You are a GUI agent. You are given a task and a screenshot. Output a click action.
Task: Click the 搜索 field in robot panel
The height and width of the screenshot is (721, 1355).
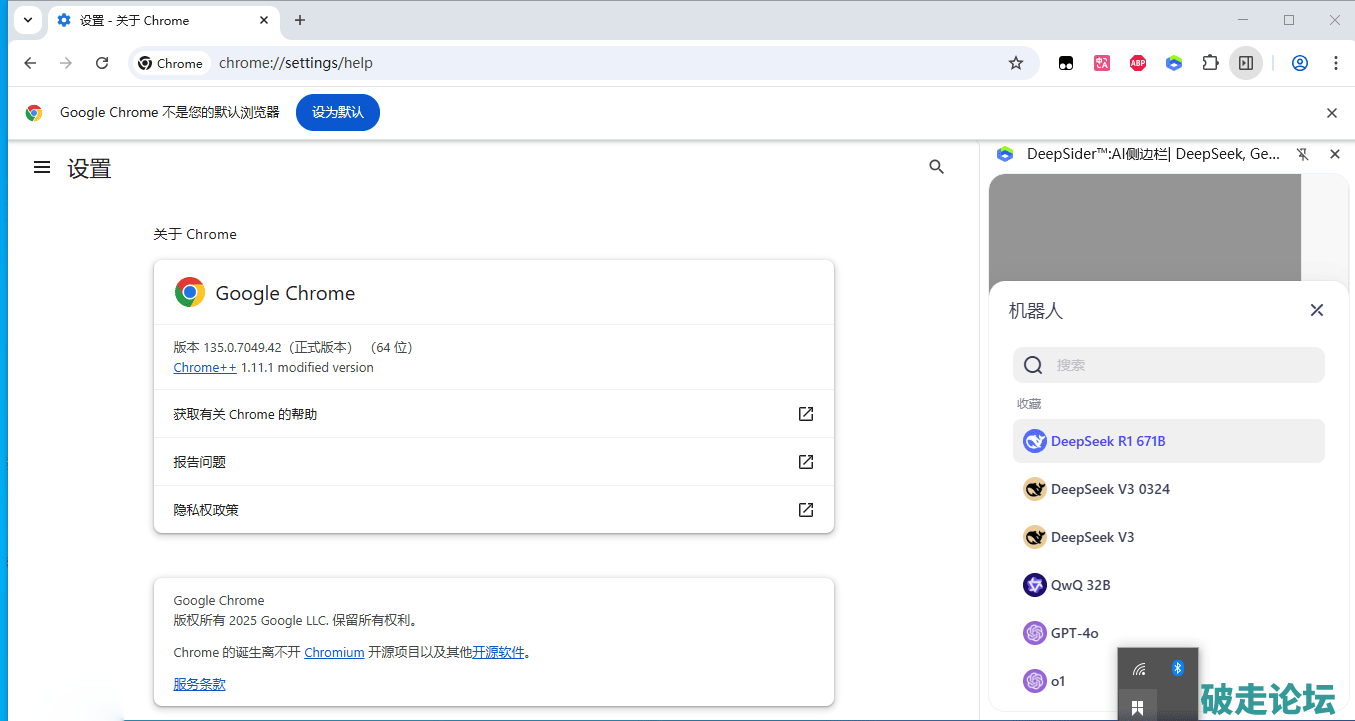point(1180,365)
